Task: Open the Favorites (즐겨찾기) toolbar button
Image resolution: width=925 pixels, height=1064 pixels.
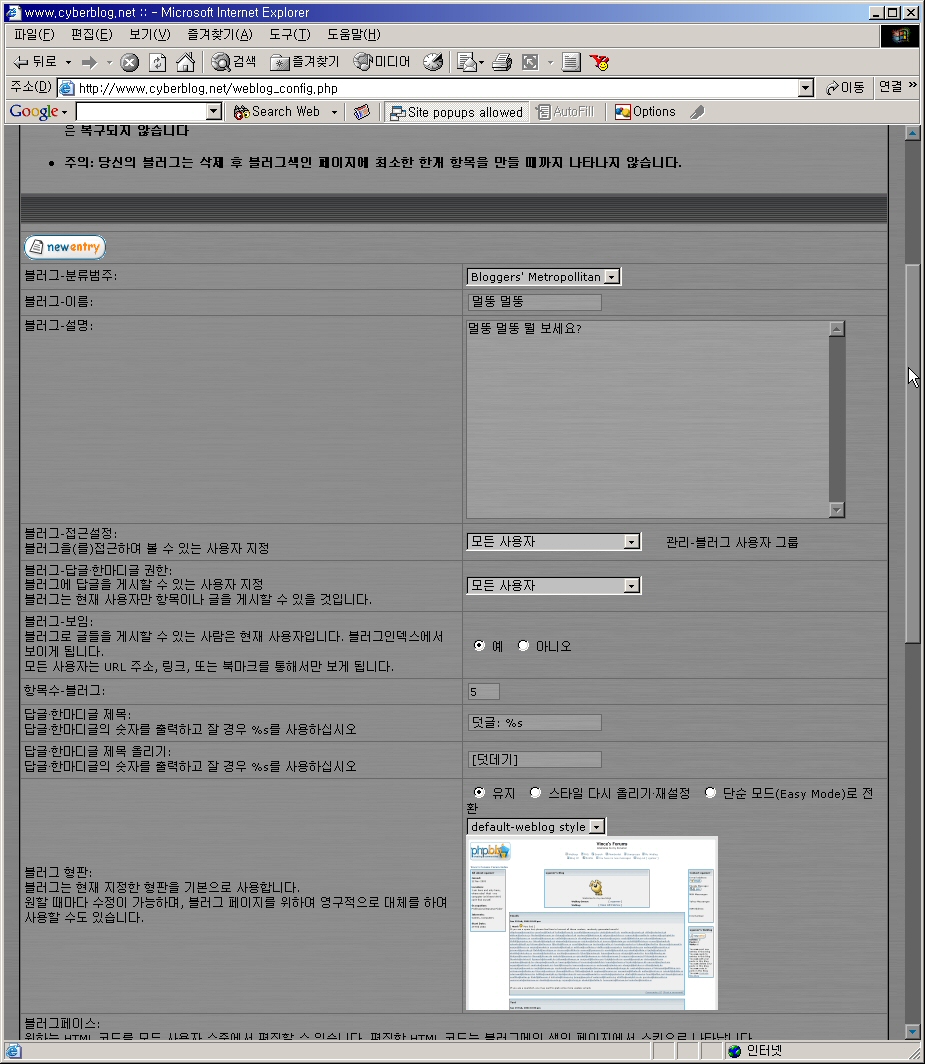Action: click(305, 62)
